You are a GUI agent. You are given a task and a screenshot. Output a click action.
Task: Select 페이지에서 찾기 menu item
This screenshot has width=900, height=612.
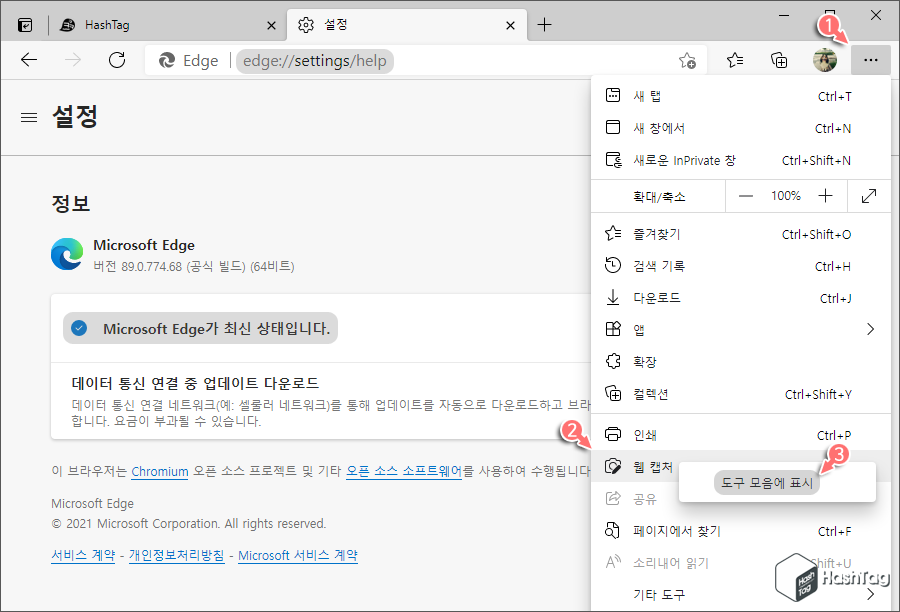coord(740,531)
